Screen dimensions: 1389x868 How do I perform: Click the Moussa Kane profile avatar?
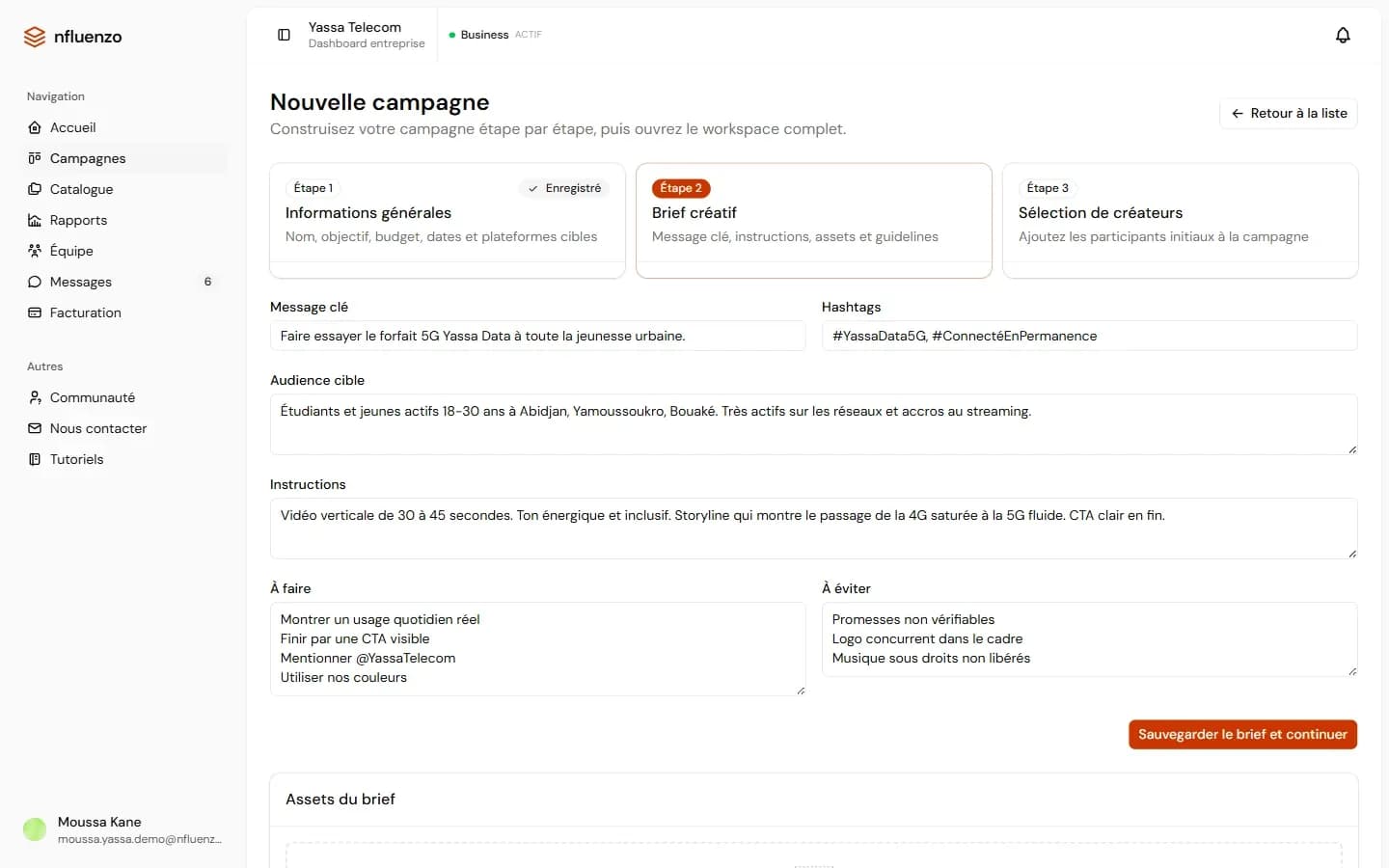pos(35,829)
